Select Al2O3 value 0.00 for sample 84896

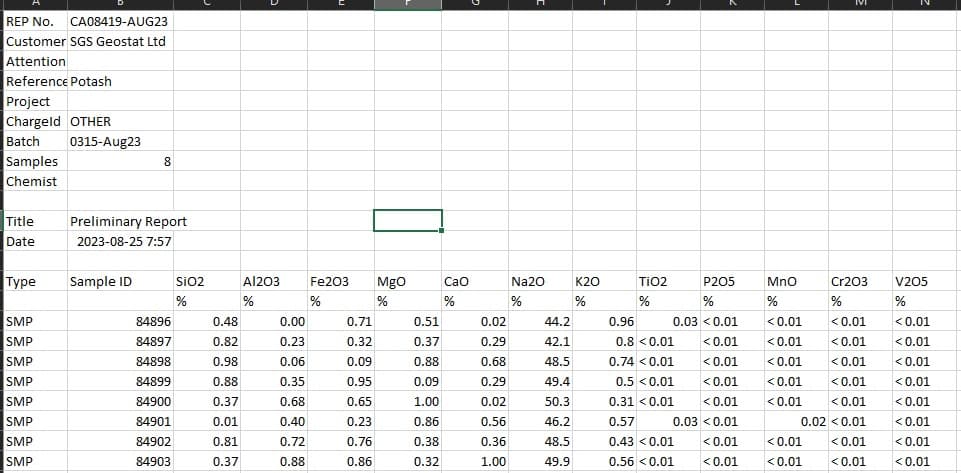pos(274,321)
